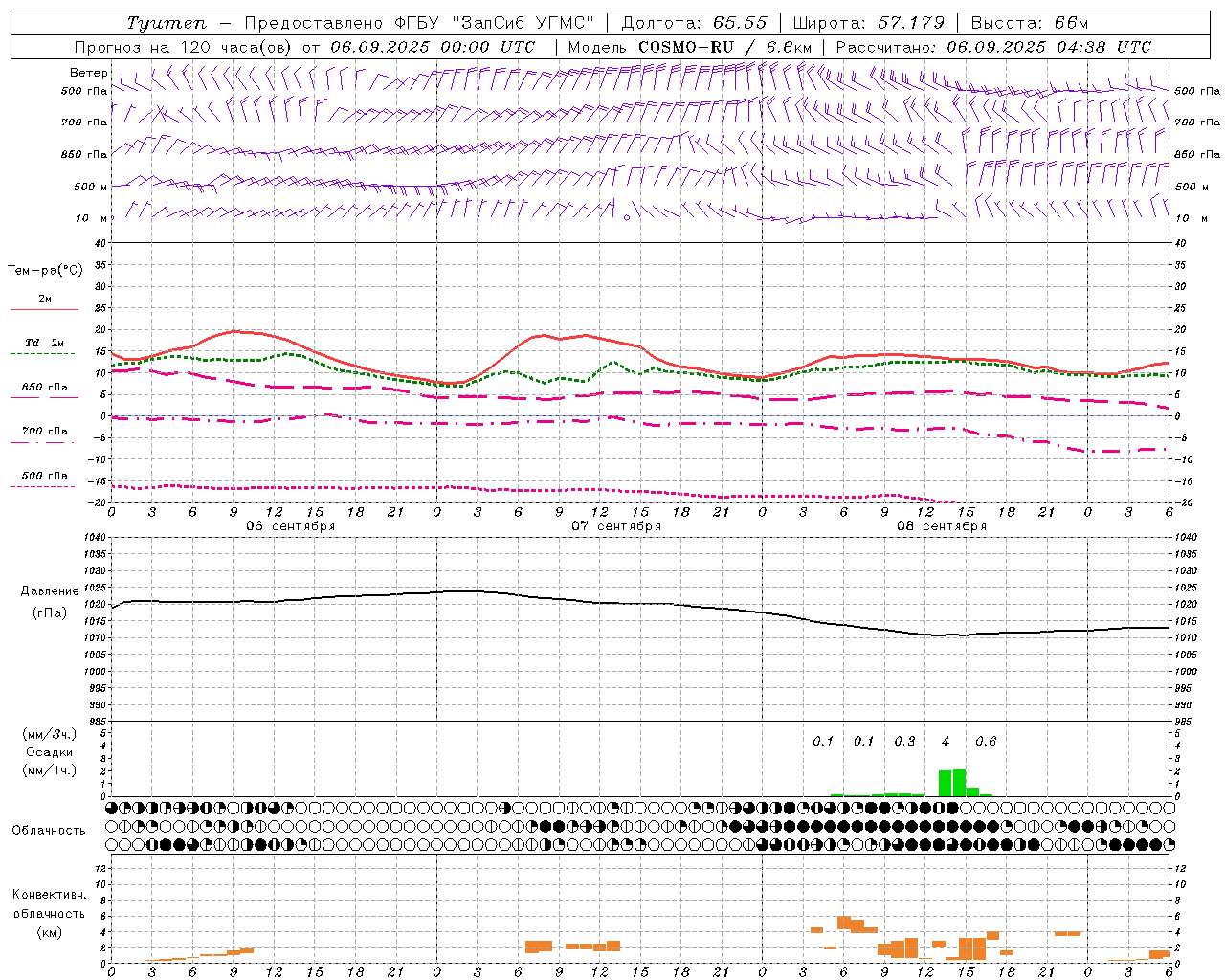Viewport: 1225px width, 980px height.
Task: Click the Tyumen station title
Action: pyautogui.click(x=167, y=23)
